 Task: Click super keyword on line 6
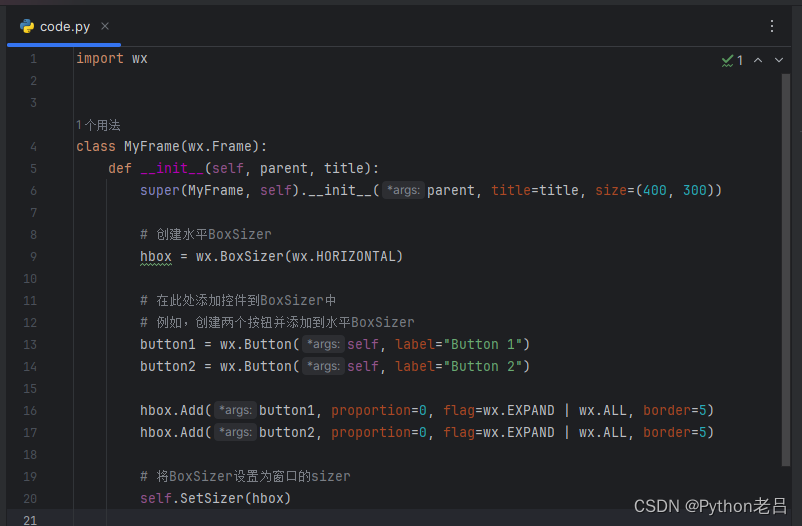160,190
